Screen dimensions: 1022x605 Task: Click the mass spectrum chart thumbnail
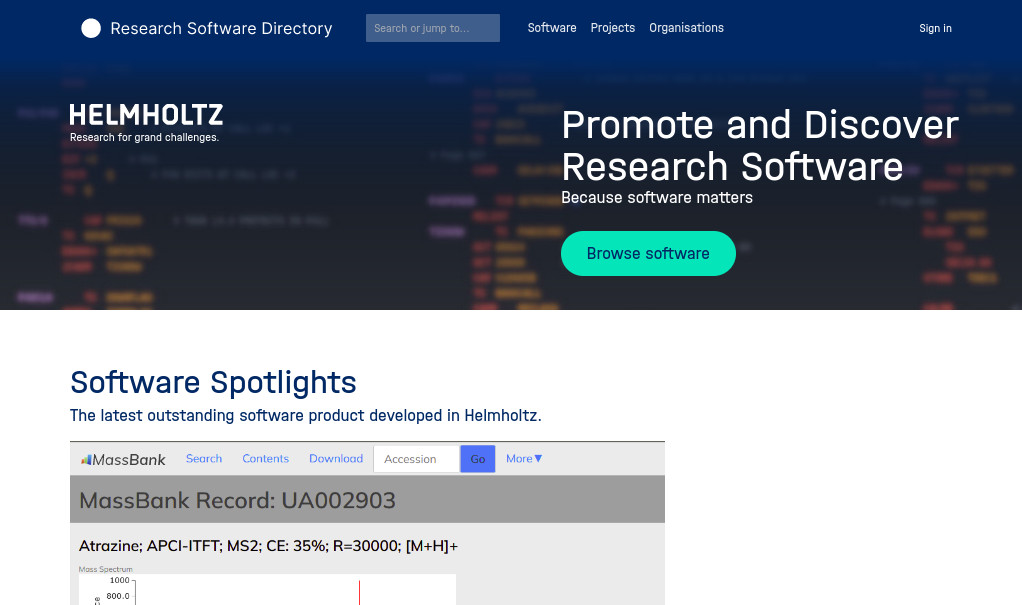[x=267, y=588]
